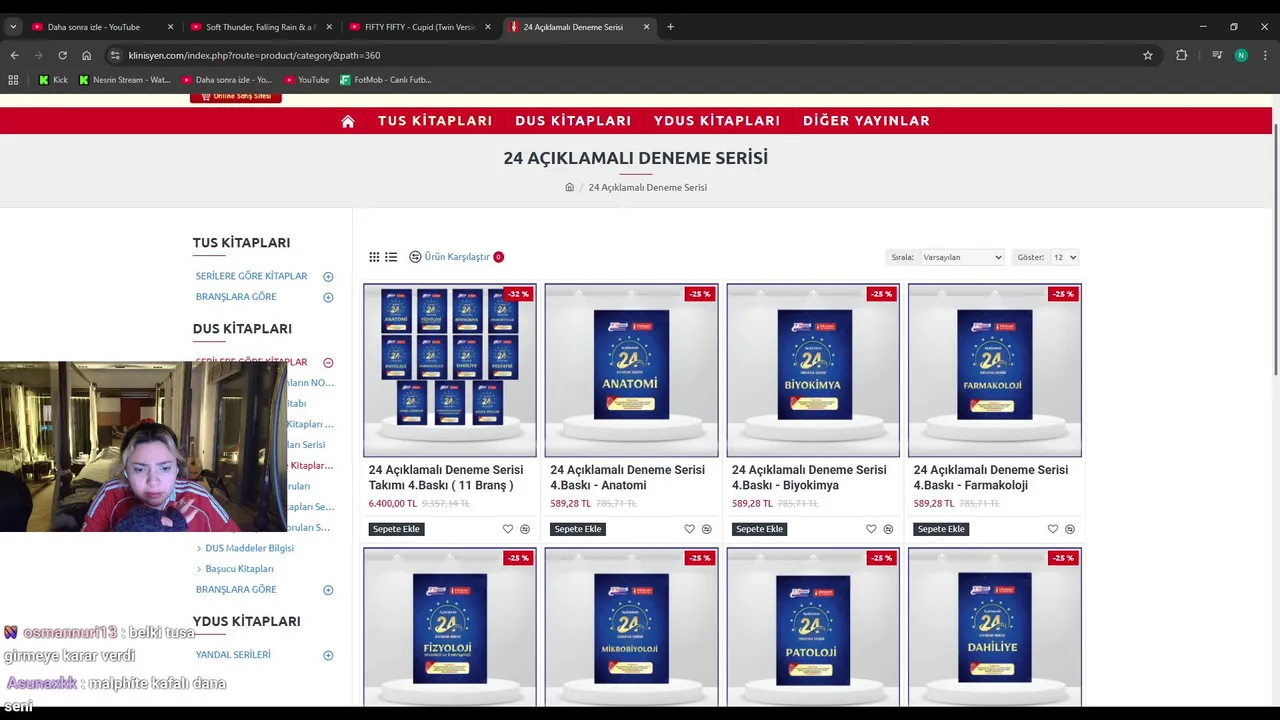
Task: Expand BRANŞLARA GÖRE under DUS KİTAPLARI
Action: [x=328, y=590]
